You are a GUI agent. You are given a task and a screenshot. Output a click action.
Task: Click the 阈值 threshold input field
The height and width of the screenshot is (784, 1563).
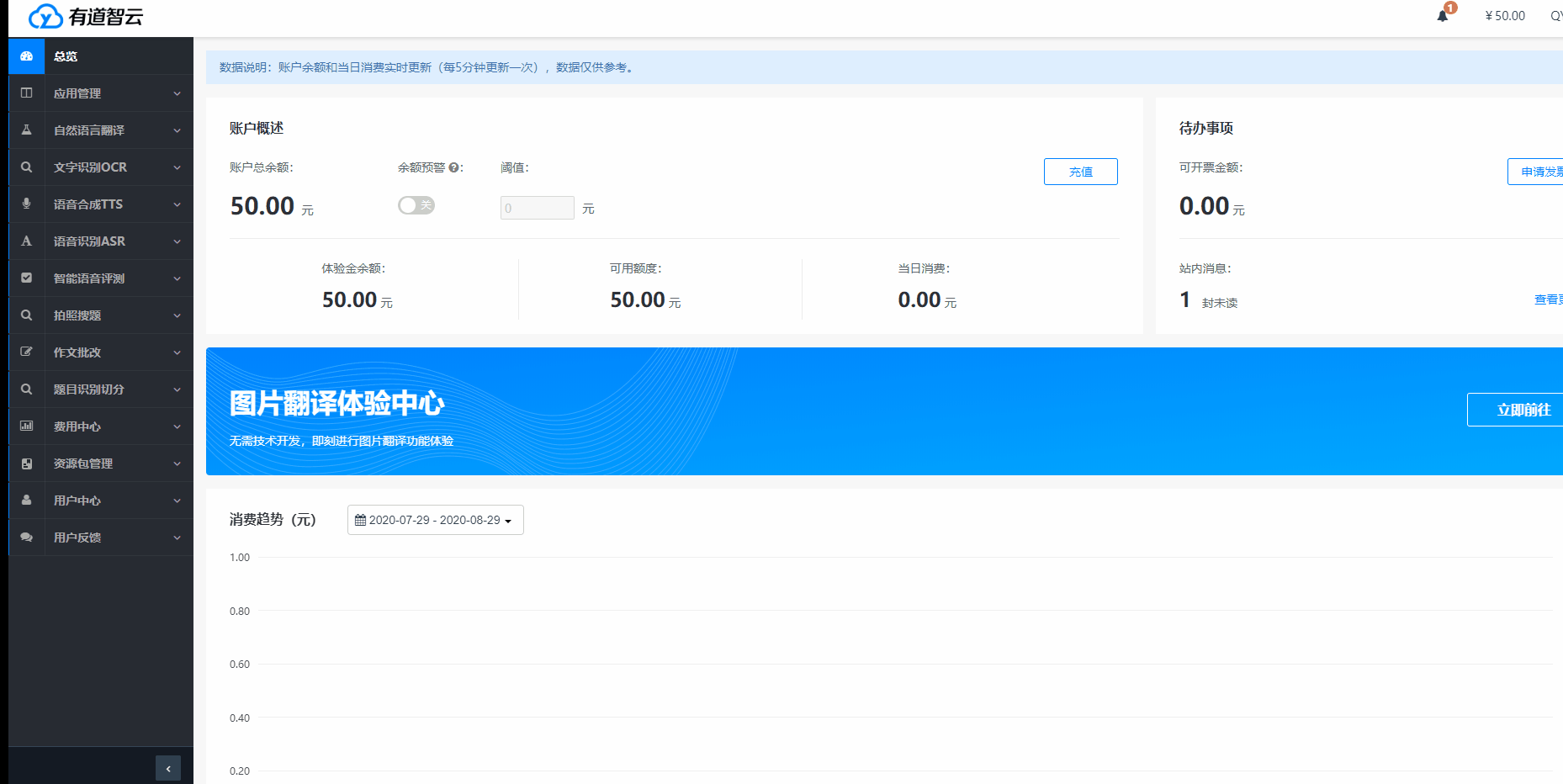[538, 208]
